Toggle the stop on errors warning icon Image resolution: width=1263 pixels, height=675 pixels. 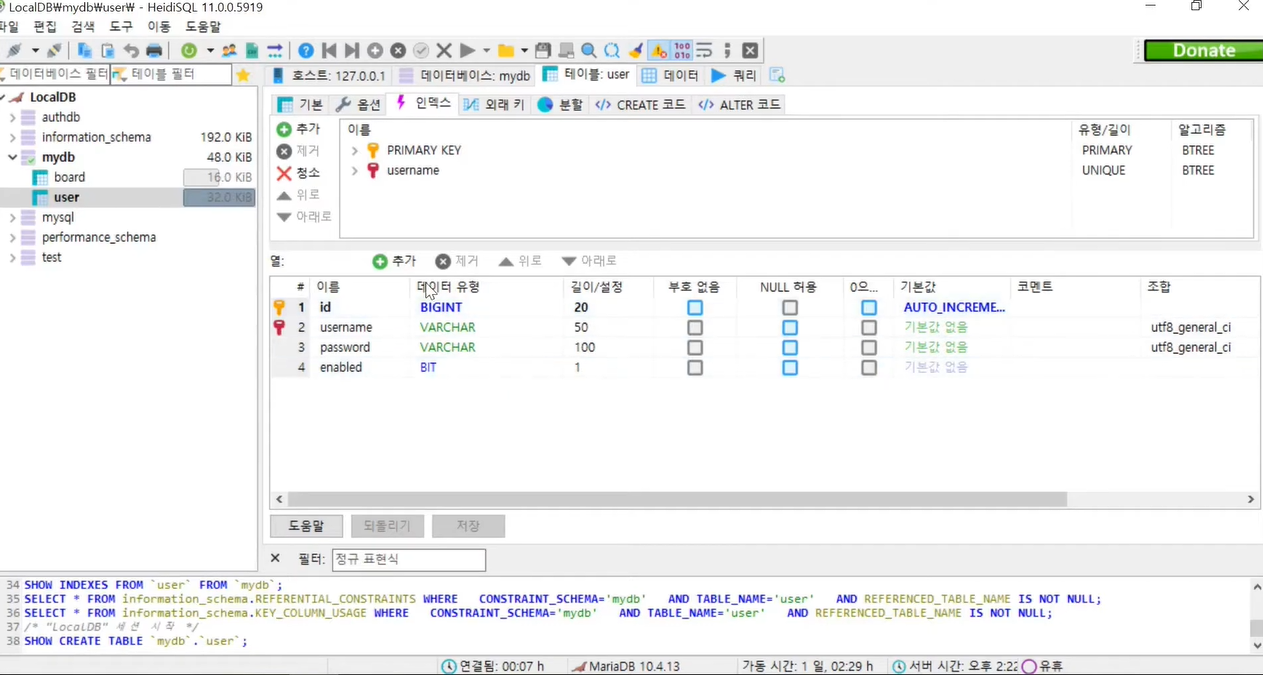click(x=659, y=50)
